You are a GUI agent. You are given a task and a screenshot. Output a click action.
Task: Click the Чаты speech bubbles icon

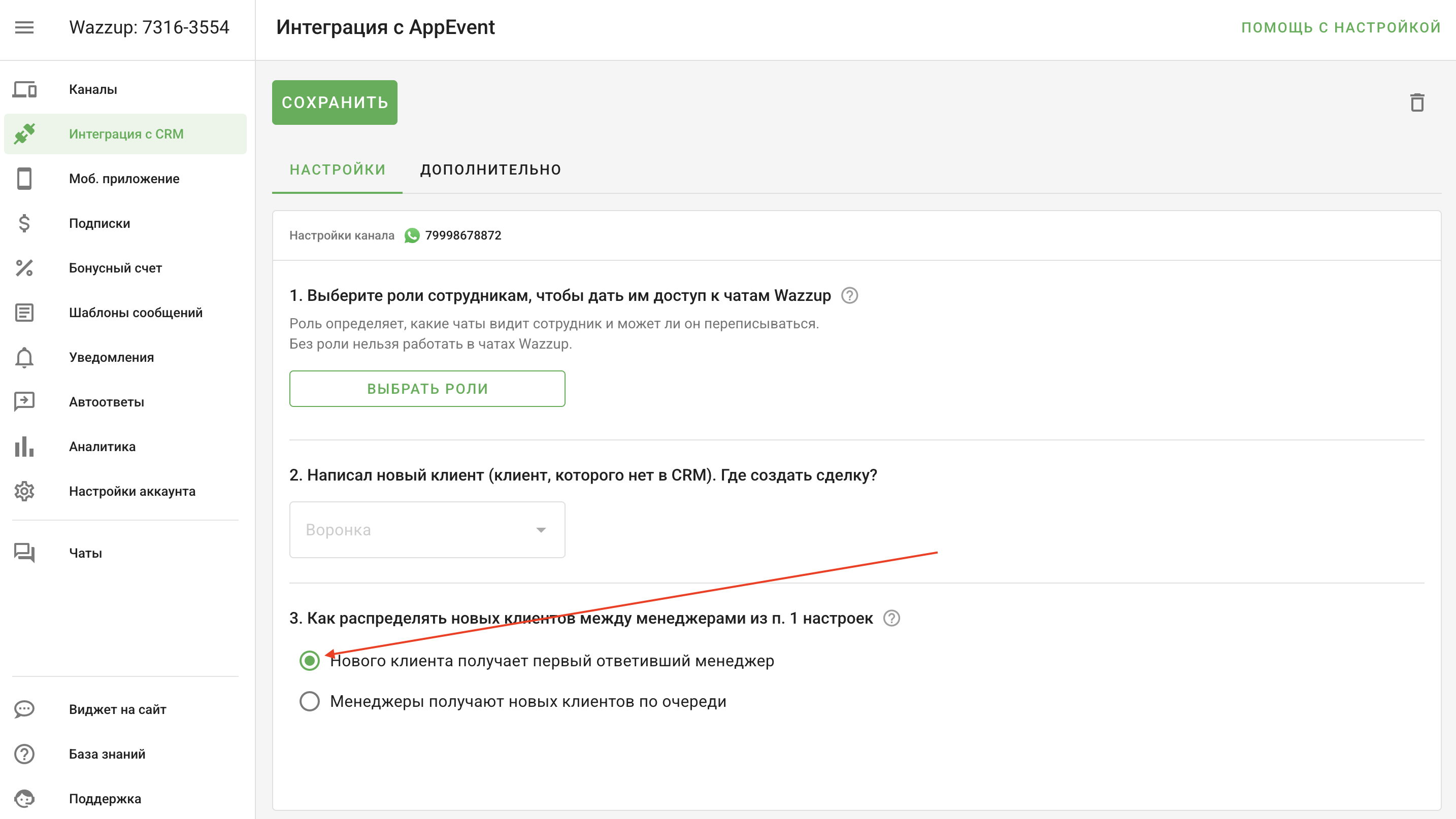[24, 553]
